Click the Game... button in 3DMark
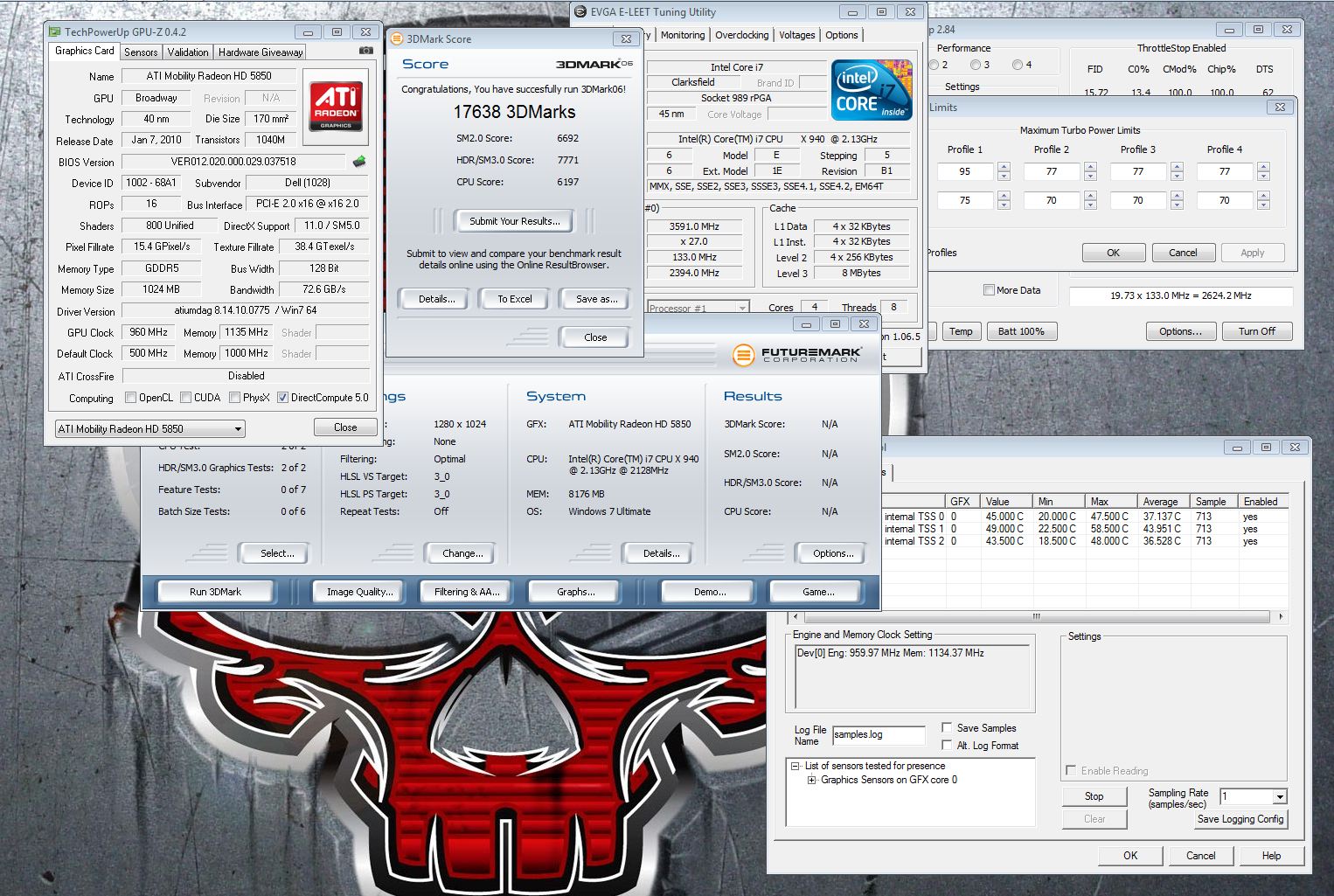1334x896 pixels. pyautogui.click(x=817, y=592)
